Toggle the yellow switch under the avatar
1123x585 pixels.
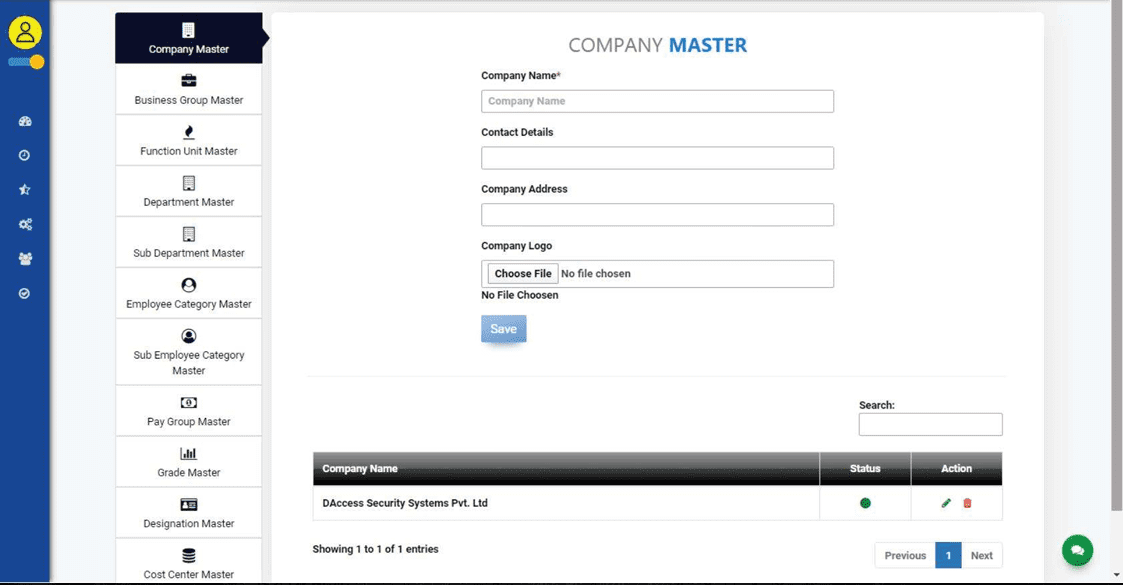pyautogui.click(x=26, y=62)
